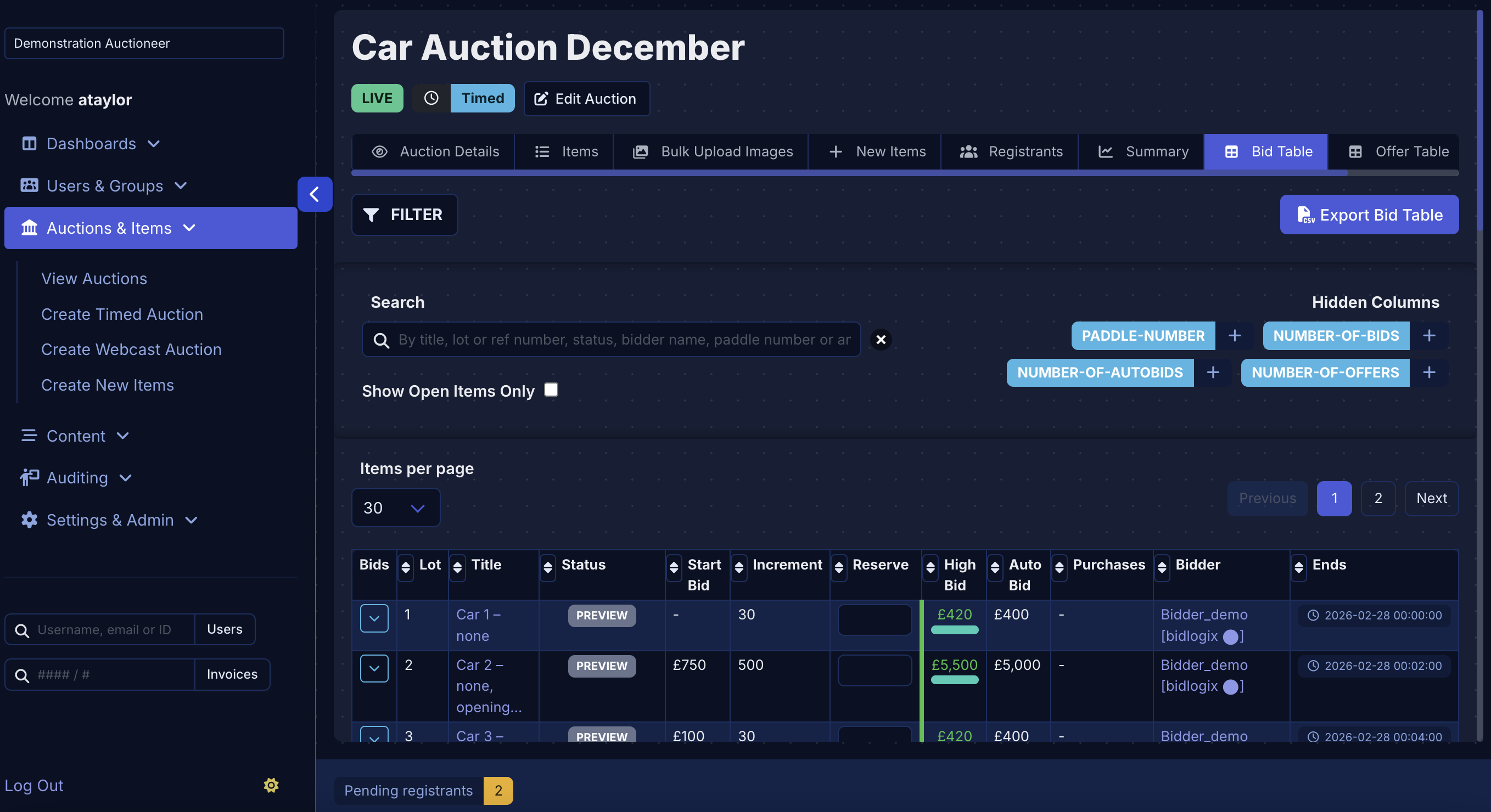
Task: Collapse the Auctions & Items menu
Action: point(190,228)
